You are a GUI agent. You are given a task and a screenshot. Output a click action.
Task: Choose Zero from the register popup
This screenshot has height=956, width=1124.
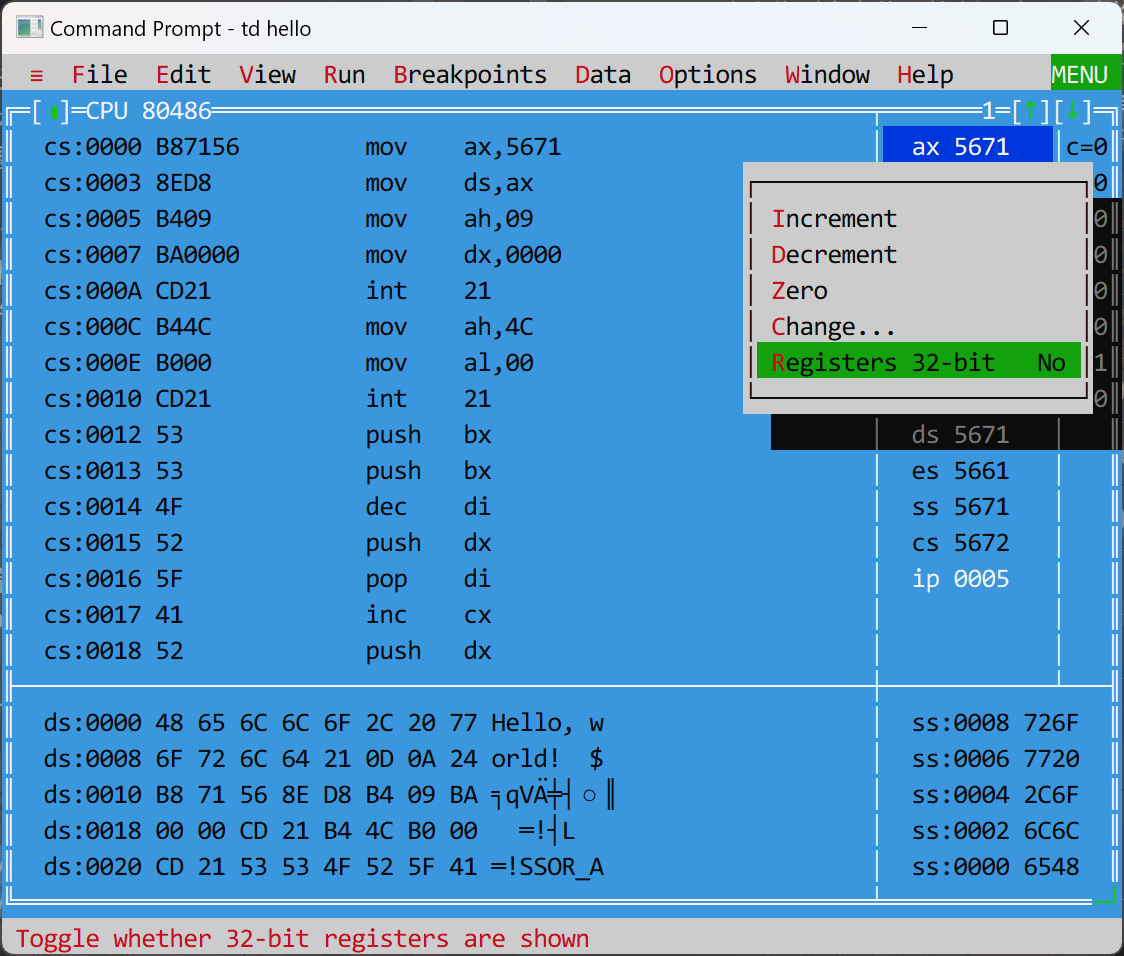tap(800, 291)
